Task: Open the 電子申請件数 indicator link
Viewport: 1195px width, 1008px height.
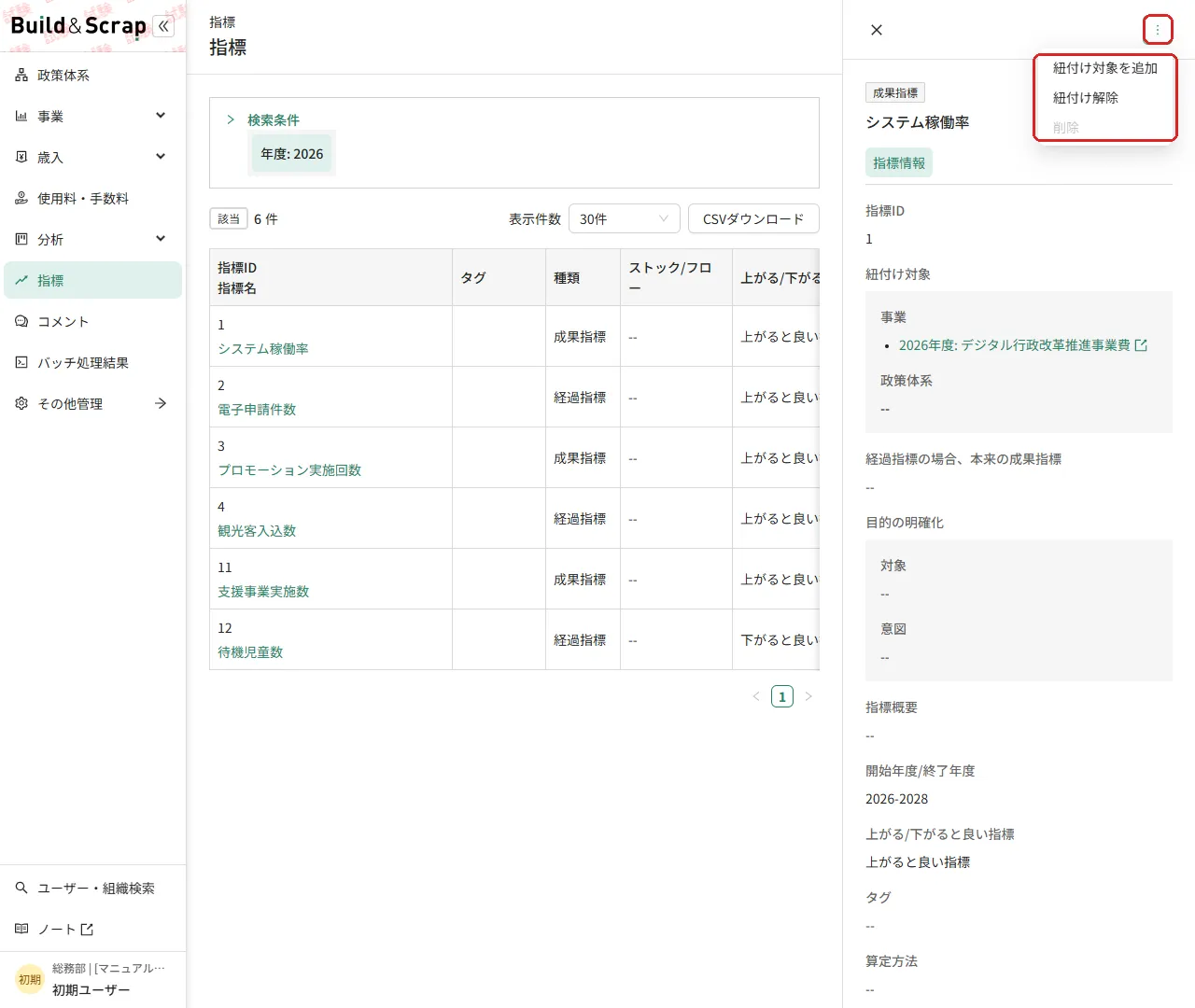Action: [257, 409]
